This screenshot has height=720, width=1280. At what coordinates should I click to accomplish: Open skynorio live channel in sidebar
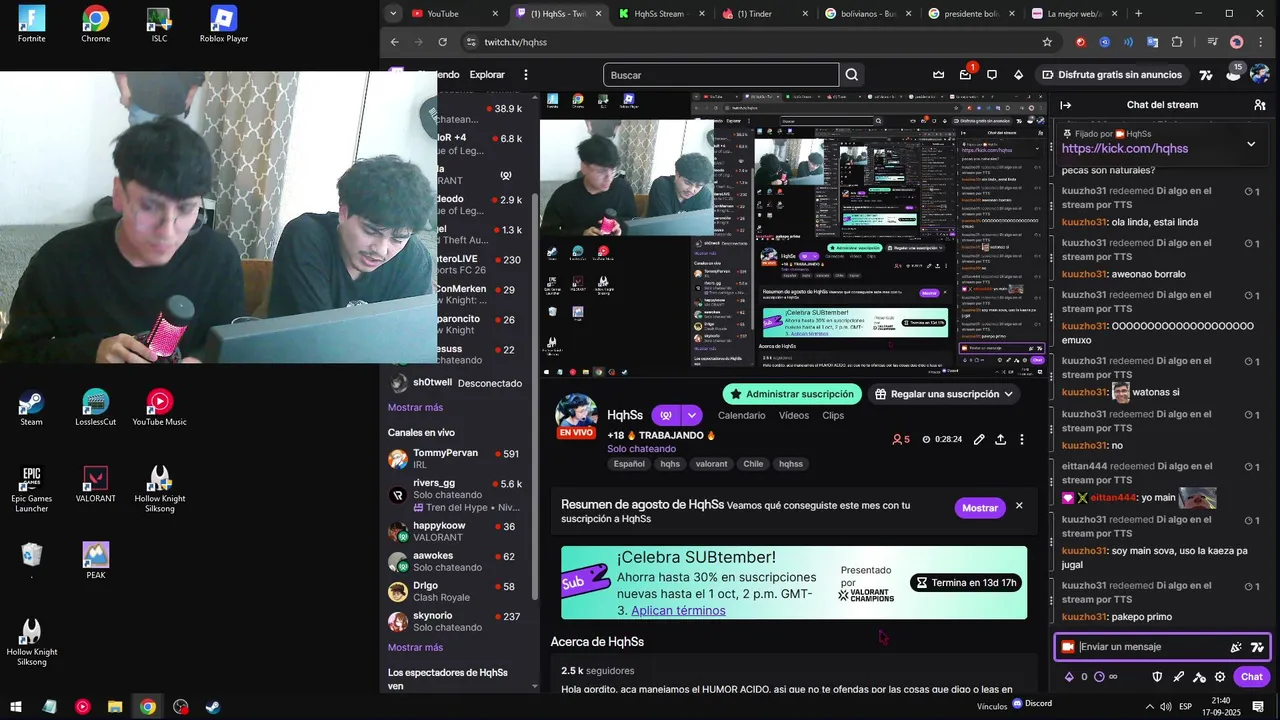(458, 622)
